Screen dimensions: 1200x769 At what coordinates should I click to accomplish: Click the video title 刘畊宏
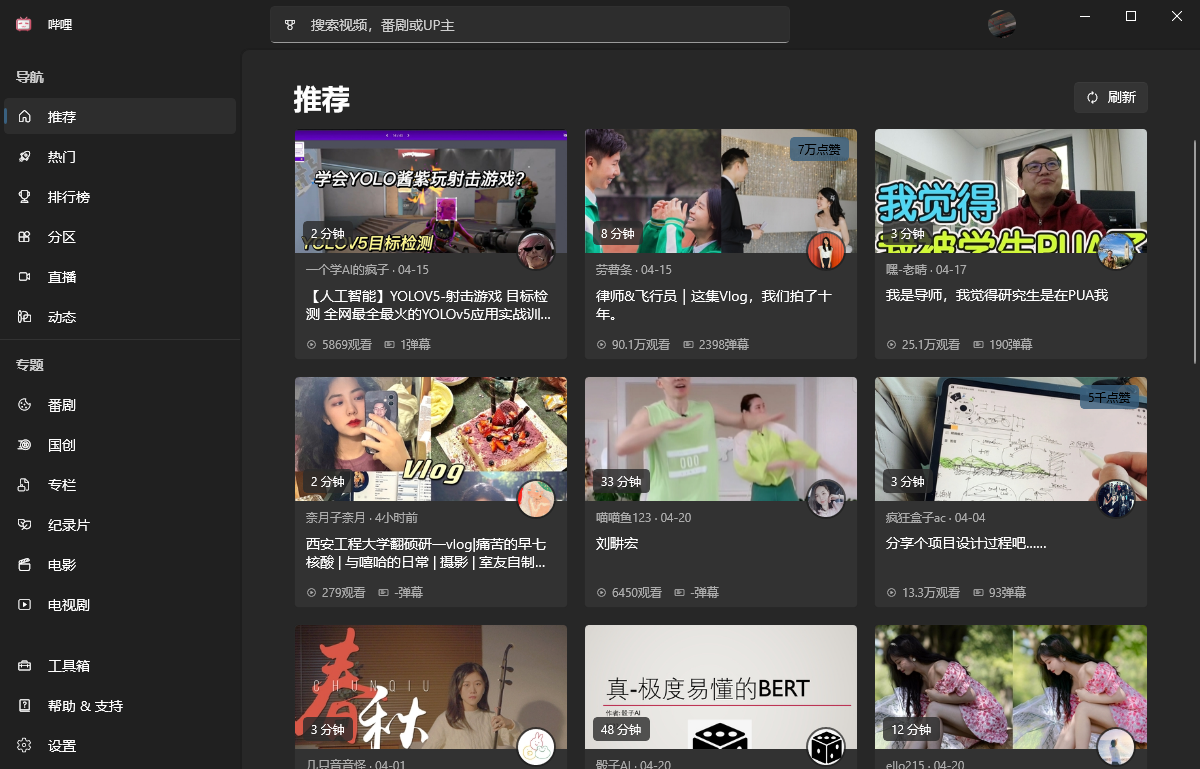tap(617, 544)
